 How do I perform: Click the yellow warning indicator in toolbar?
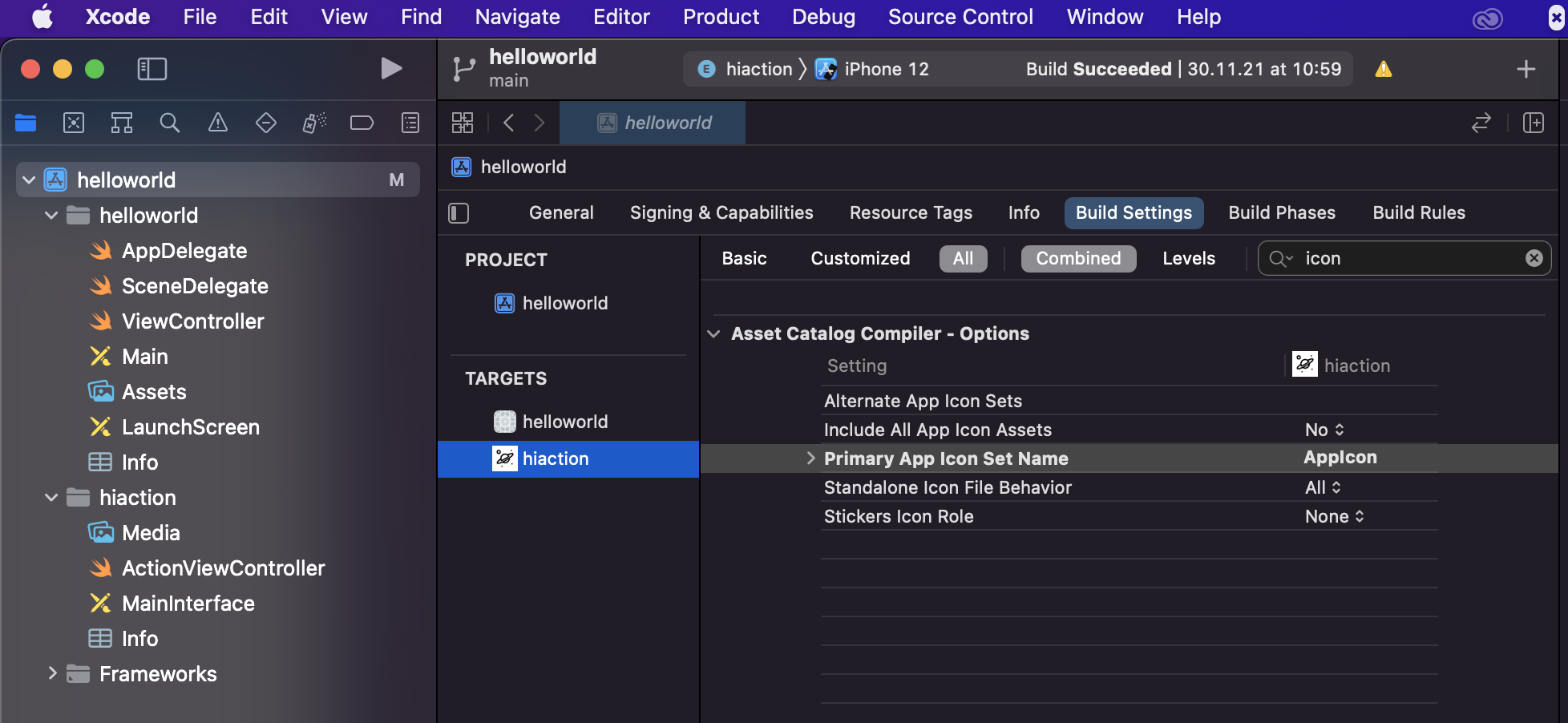pyautogui.click(x=1384, y=69)
